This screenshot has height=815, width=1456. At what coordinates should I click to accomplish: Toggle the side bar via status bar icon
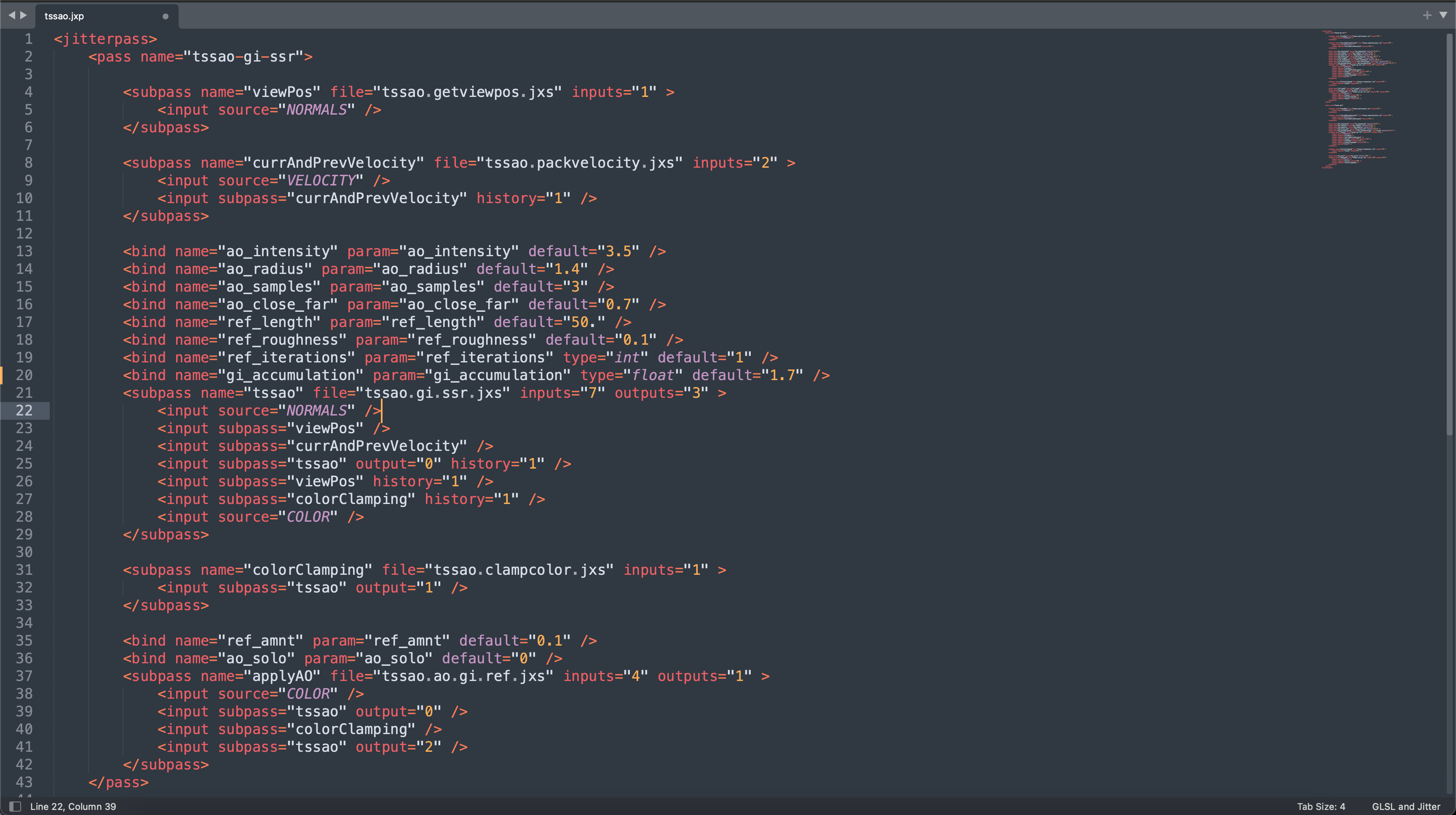pyautogui.click(x=15, y=807)
